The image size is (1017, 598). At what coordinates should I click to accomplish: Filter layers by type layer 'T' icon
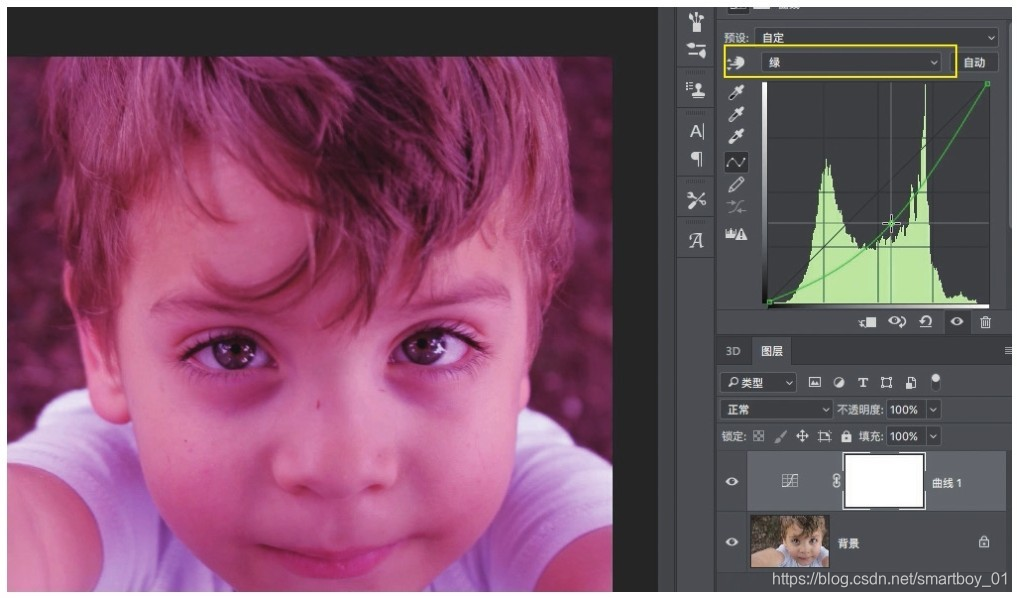(x=863, y=383)
